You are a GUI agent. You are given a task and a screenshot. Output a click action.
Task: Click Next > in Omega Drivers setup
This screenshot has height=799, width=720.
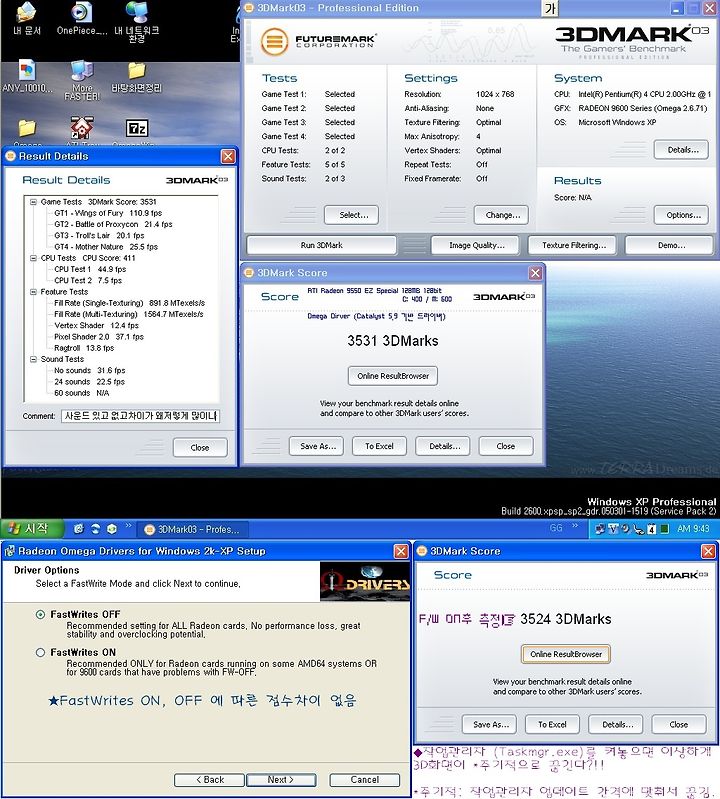click(x=281, y=780)
